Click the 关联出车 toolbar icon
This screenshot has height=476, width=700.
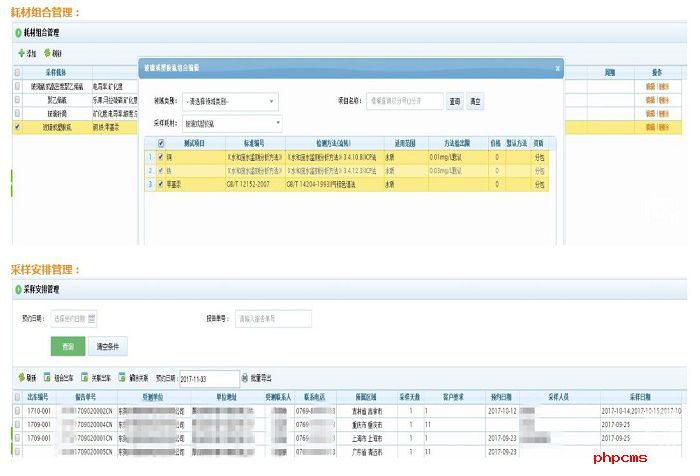[x=85, y=378]
